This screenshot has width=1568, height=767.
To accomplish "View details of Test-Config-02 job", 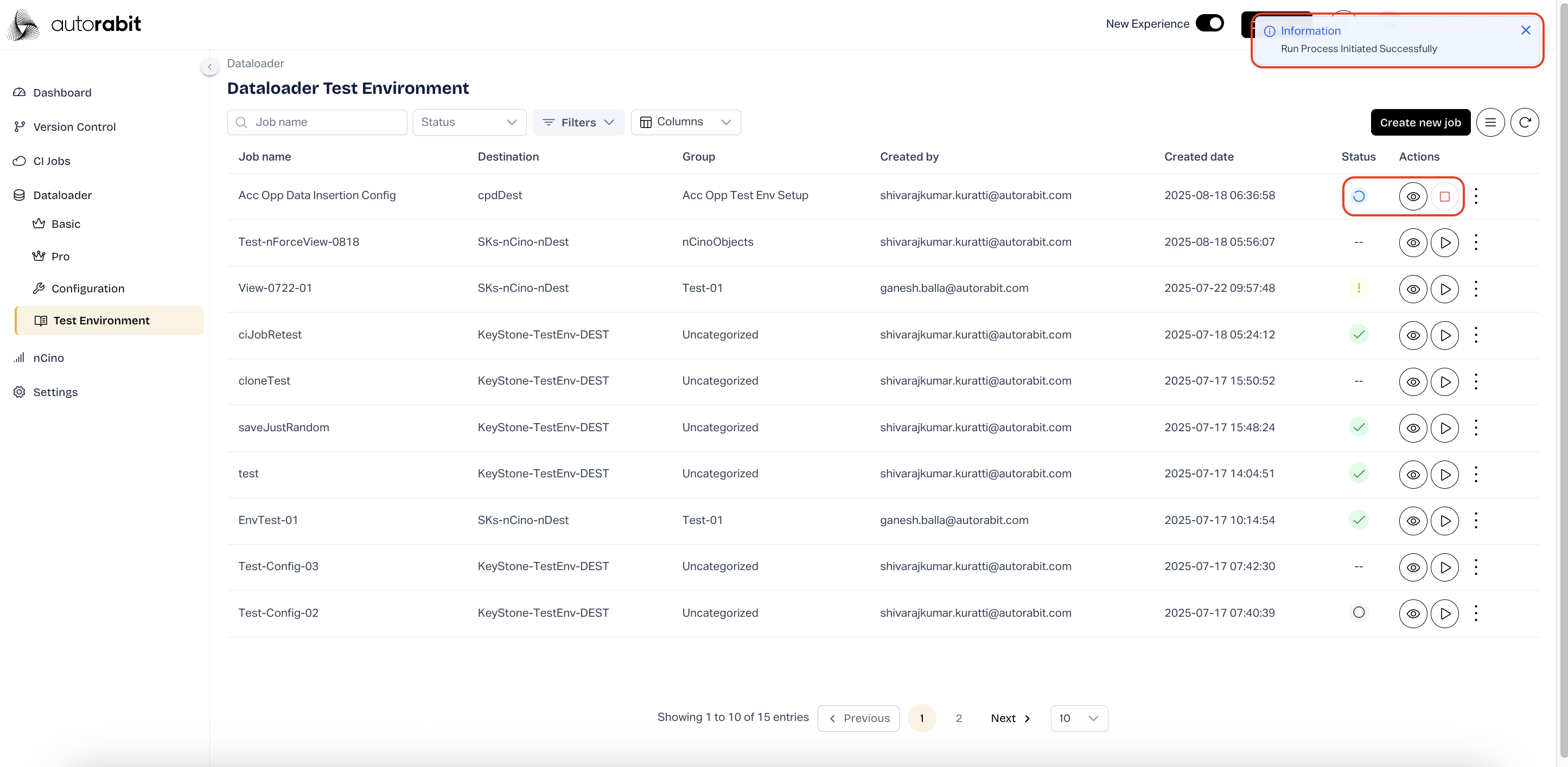I will tap(1413, 613).
